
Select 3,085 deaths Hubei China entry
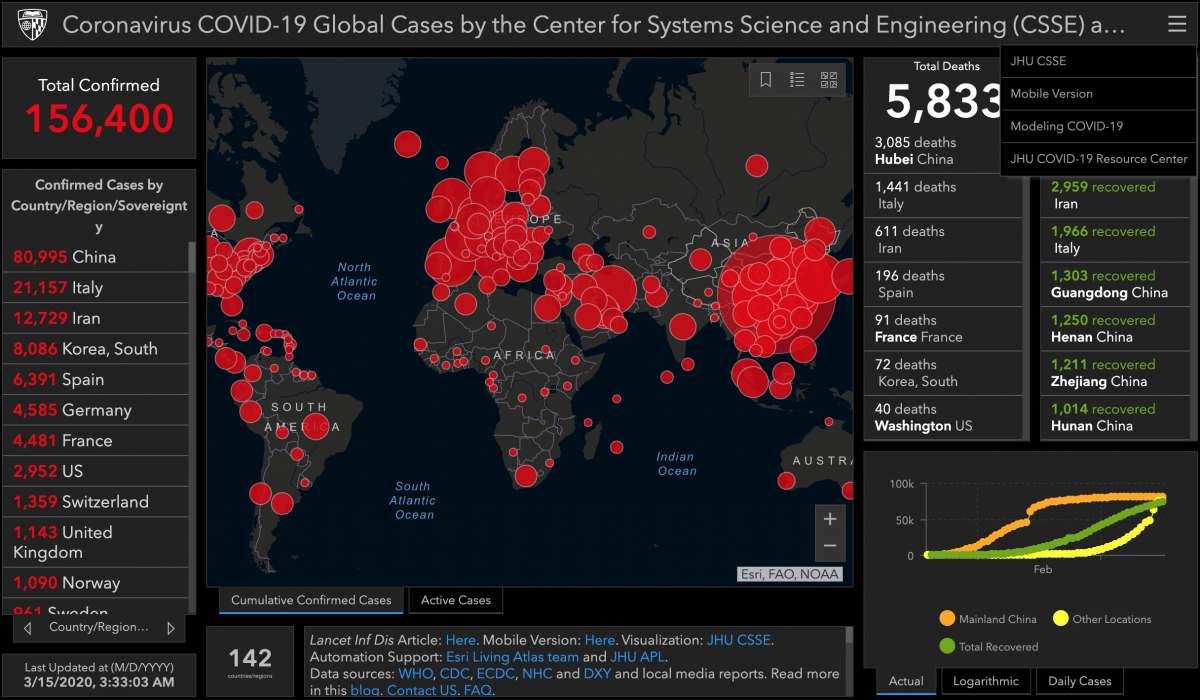coord(943,151)
